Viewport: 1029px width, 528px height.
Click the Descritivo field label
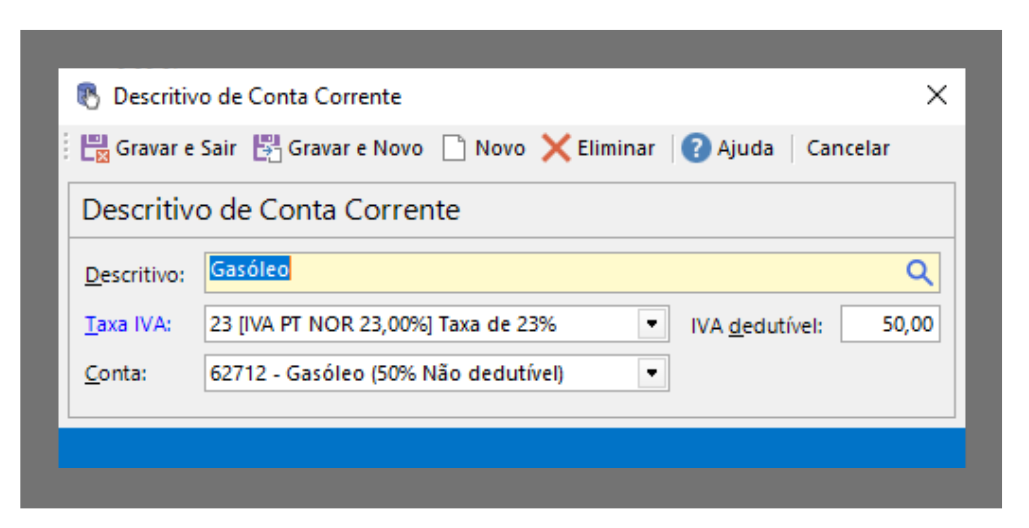pyautogui.click(x=135, y=274)
